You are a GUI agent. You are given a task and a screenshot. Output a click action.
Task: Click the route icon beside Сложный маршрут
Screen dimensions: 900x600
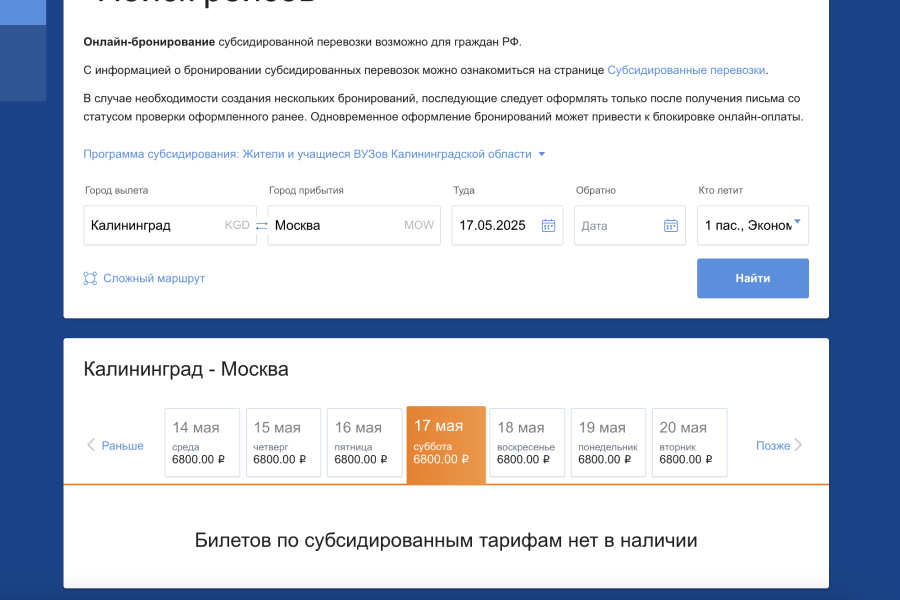[x=89, y=278]
